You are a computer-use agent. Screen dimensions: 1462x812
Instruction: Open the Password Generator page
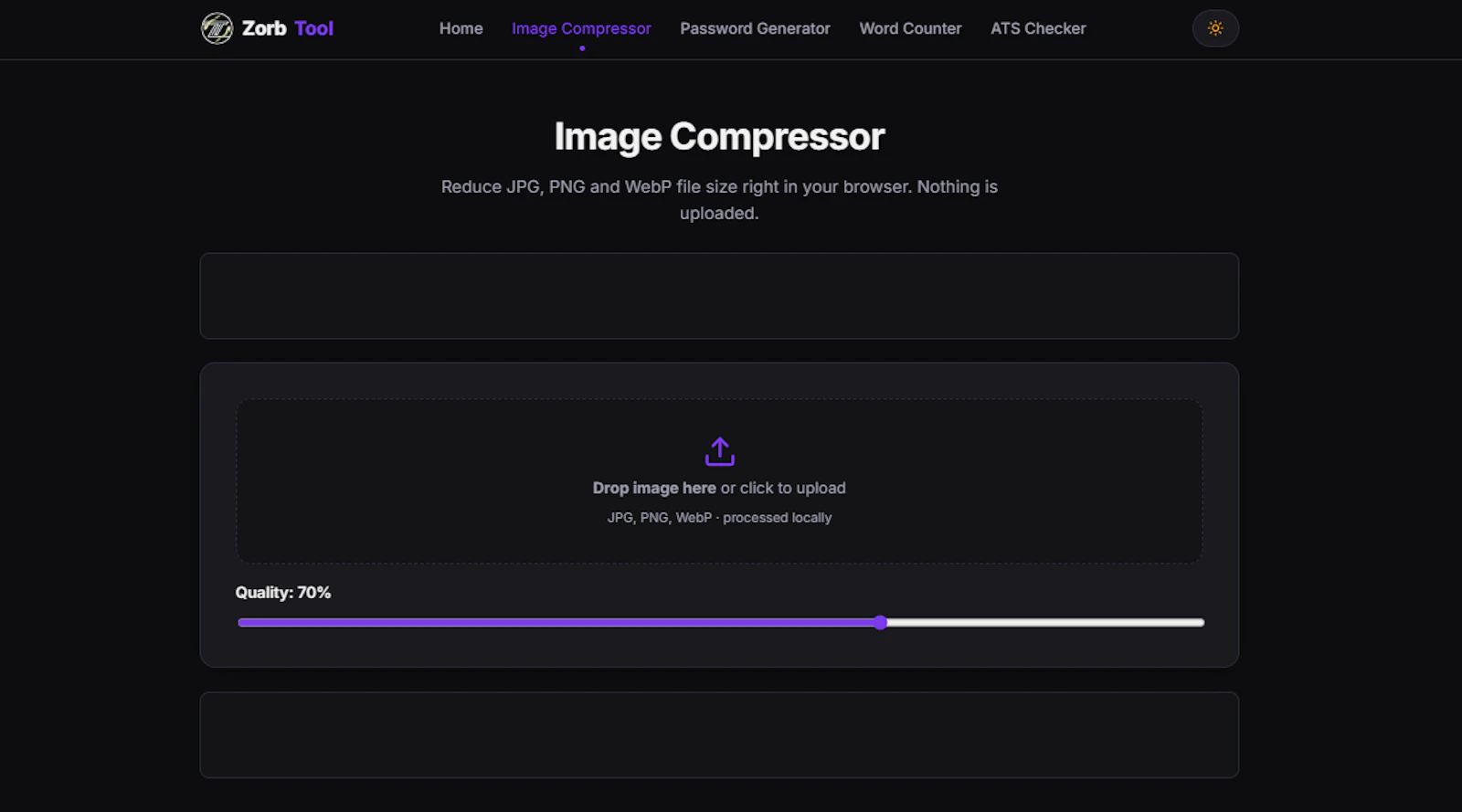click(755, 28)
